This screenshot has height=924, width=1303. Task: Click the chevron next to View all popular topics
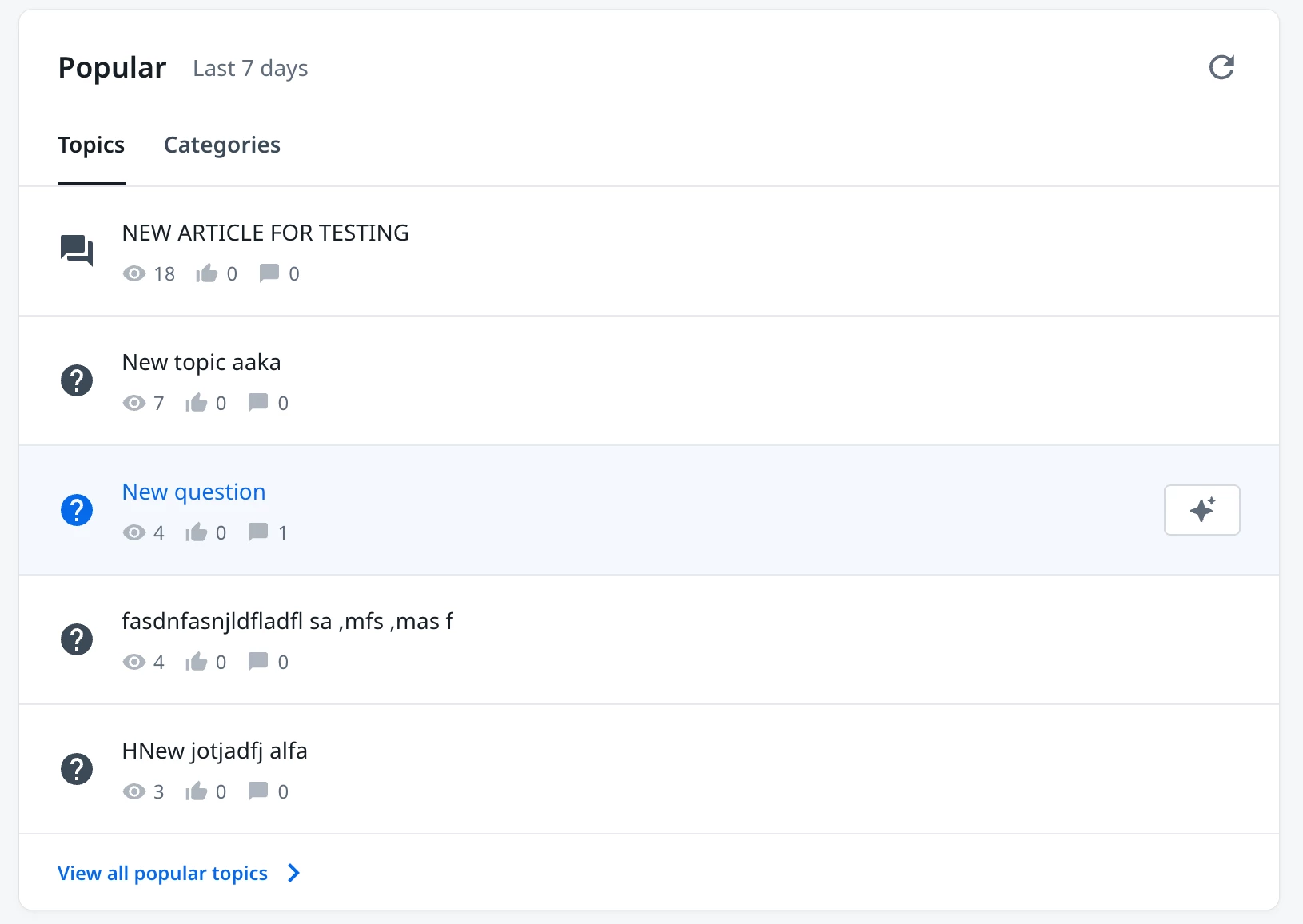point(294,873)
